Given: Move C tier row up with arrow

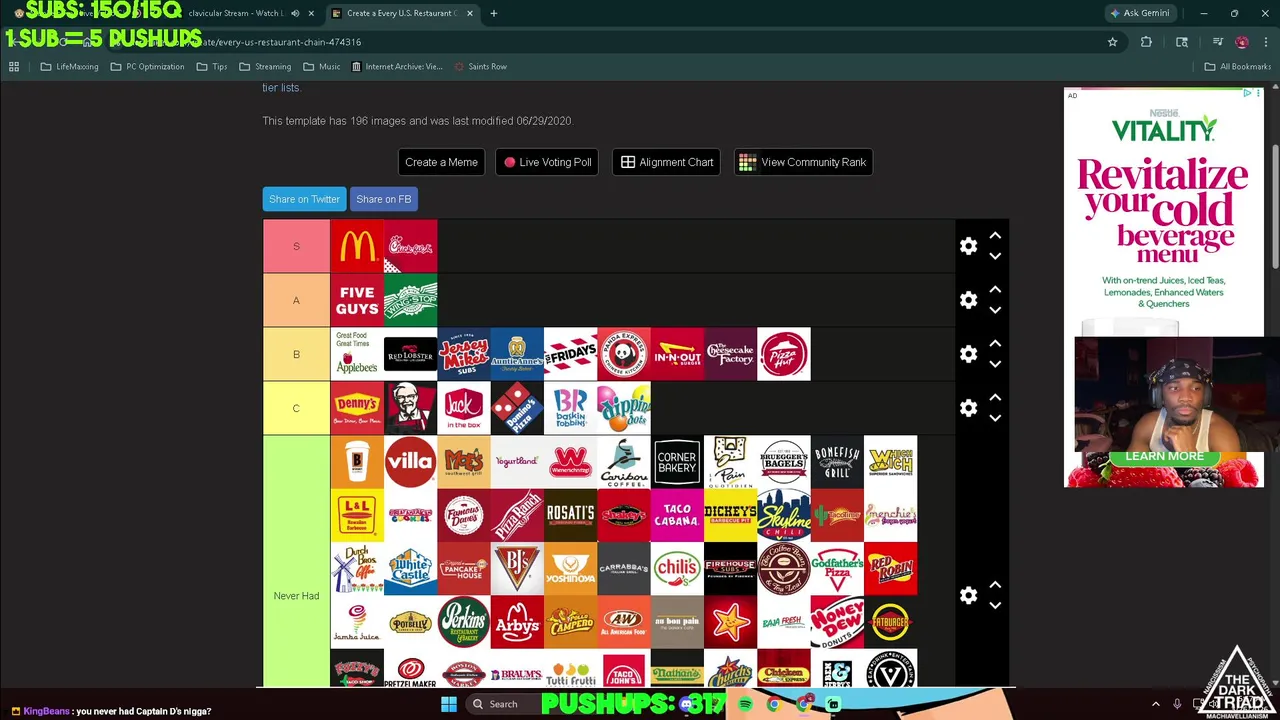Looking at the screenshot, I should pyautogui.click(x=995, y=398).
